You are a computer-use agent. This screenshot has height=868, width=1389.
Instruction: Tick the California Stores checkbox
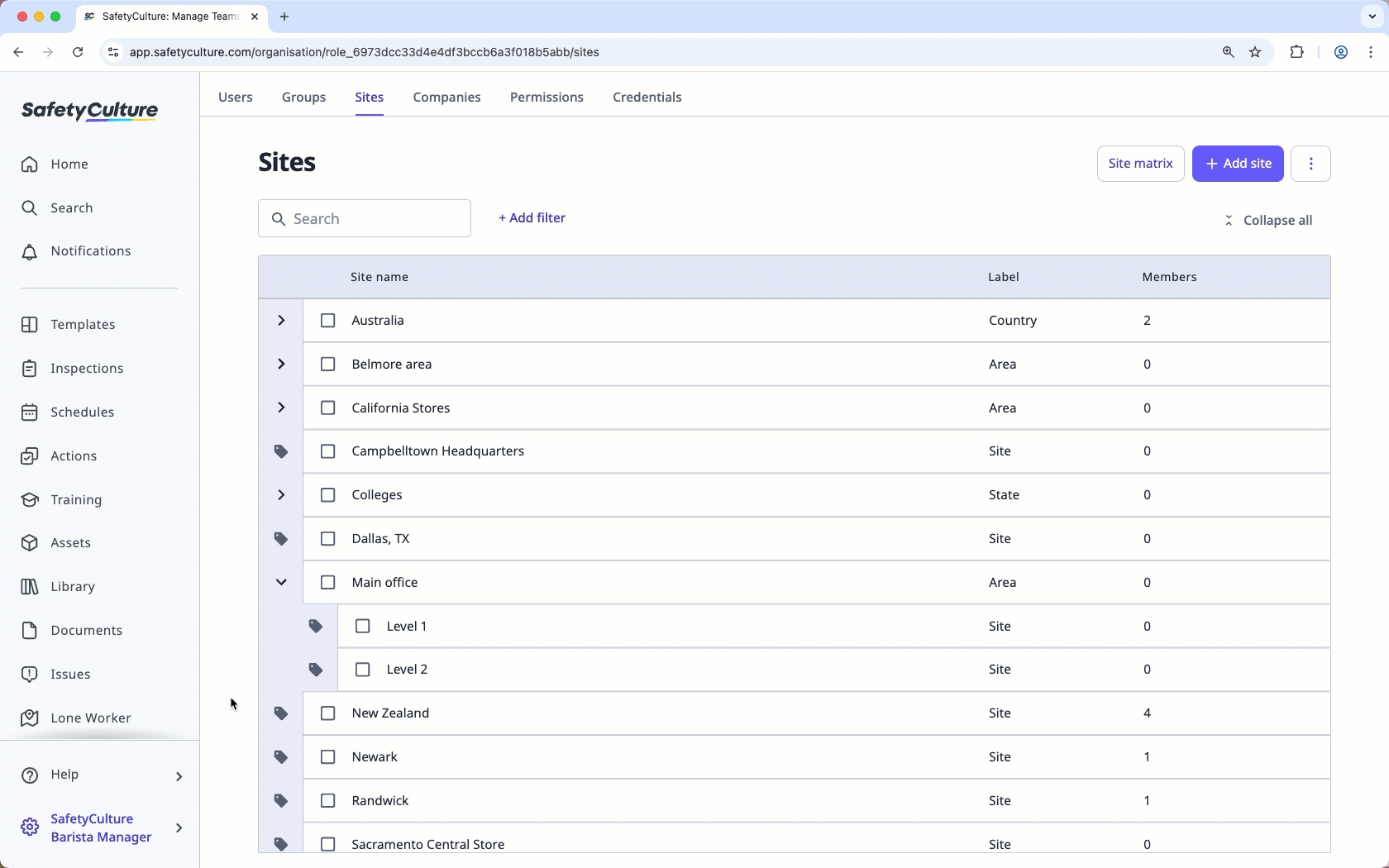(328, 408)
